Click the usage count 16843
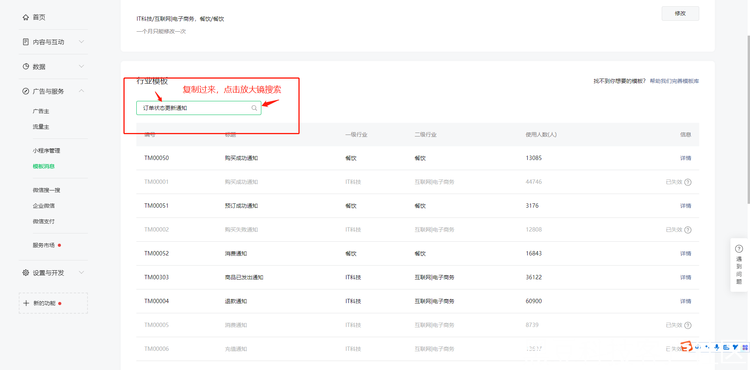The height and width of the screenshot is (370, 750). [x=534, y=254]
